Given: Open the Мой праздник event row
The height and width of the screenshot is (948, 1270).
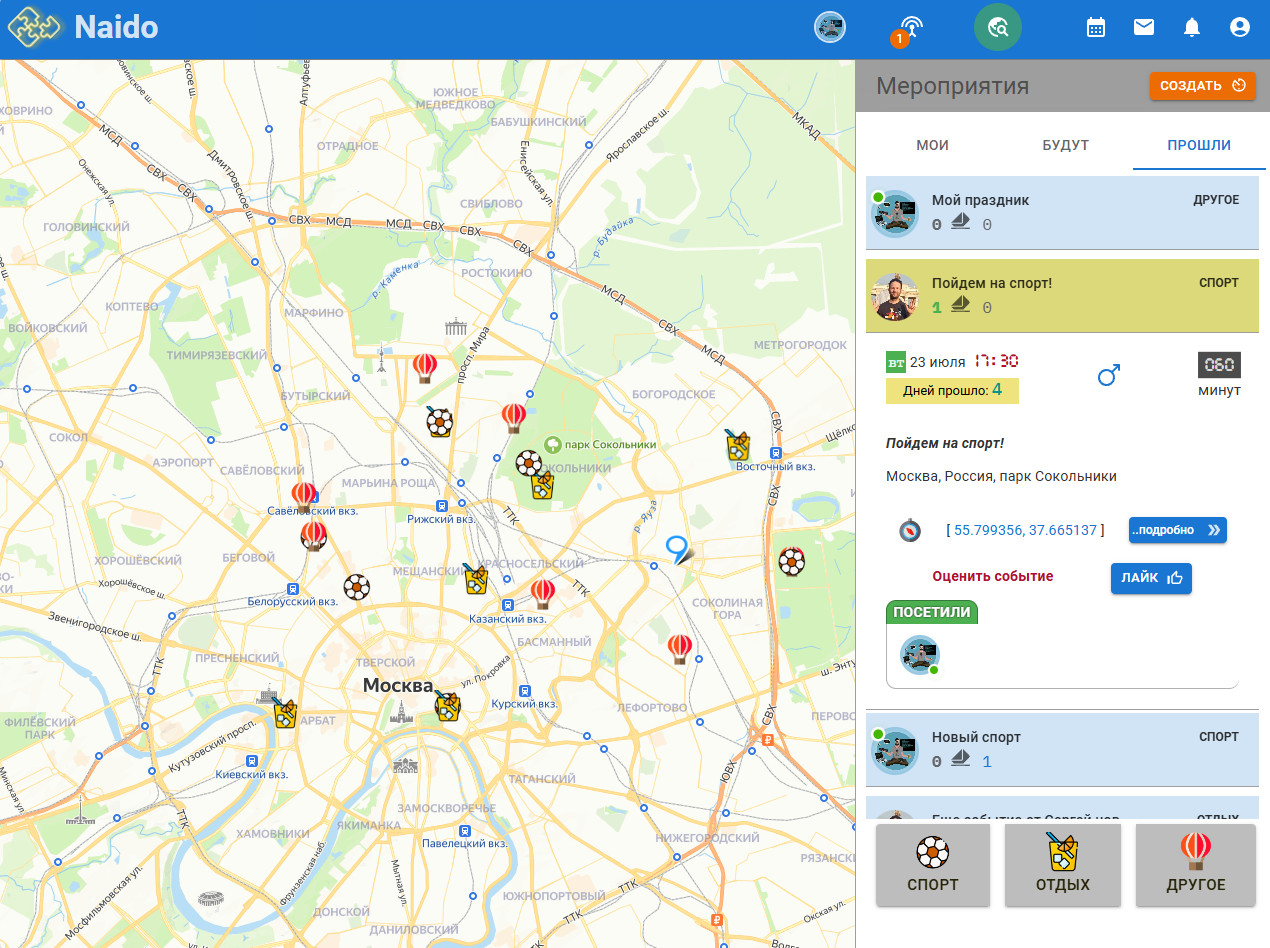Looking at the screenshot, I should point(1062,213).
